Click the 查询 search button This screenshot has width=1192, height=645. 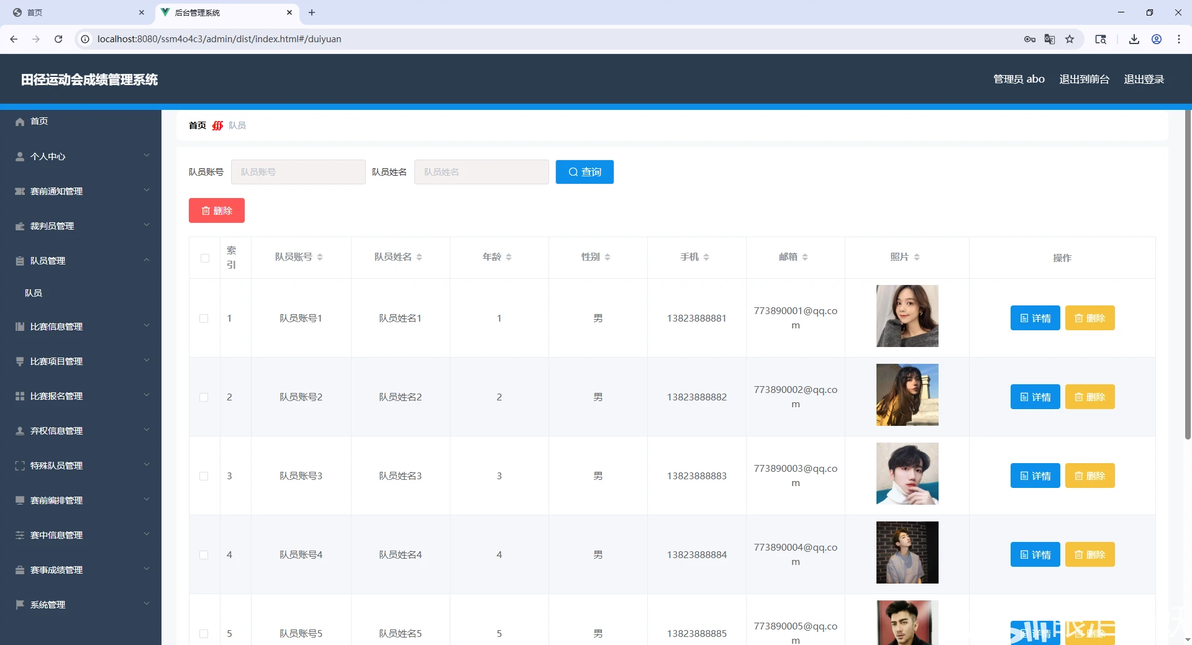[x=585, y=172]
